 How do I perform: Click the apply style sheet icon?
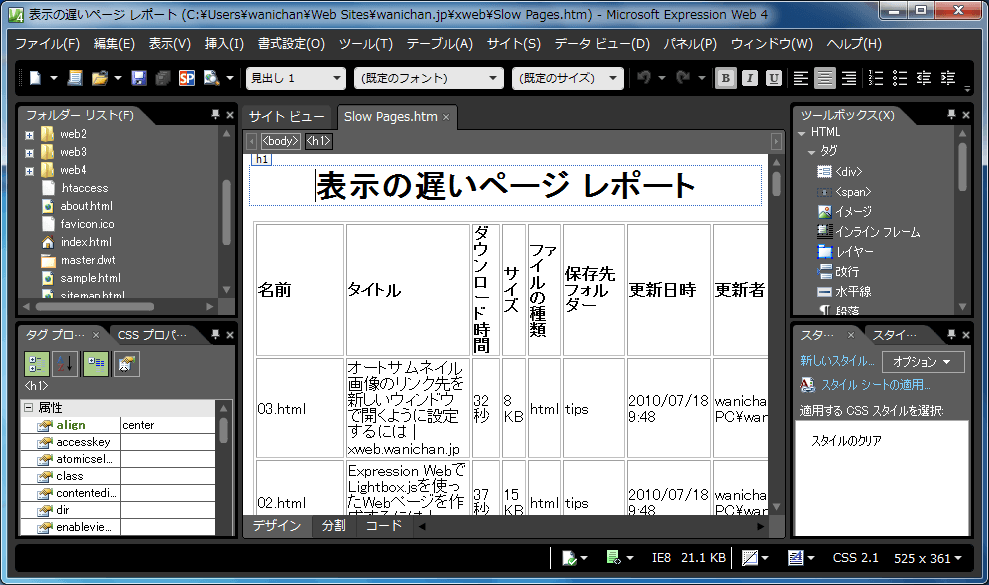pos(807,384)
